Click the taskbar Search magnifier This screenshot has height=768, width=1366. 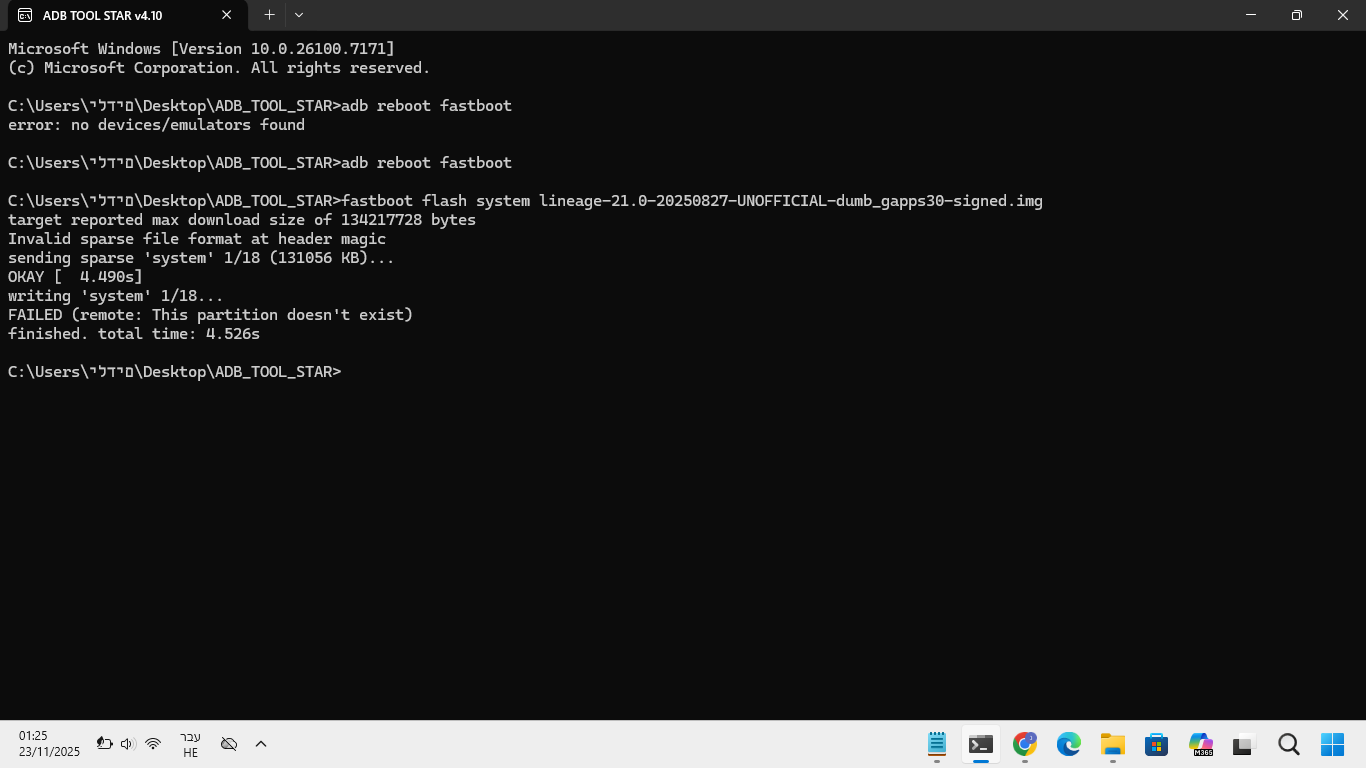(x=1289, y=744)
